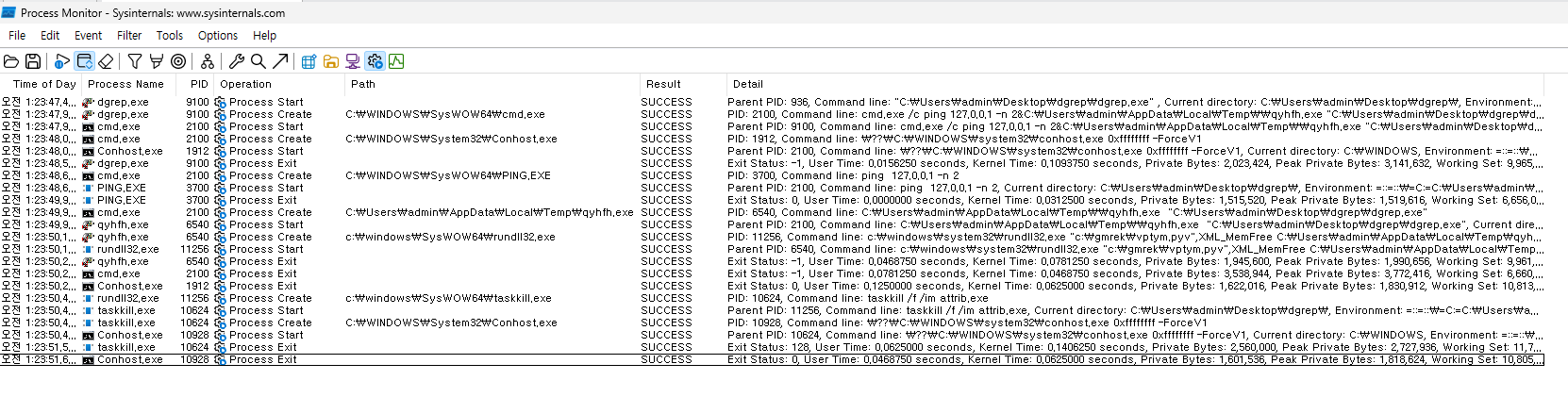The image size is (1568, 397).
Task: Select Conhost.exe 10928 Process Exit row
Action: coord(772,359)
